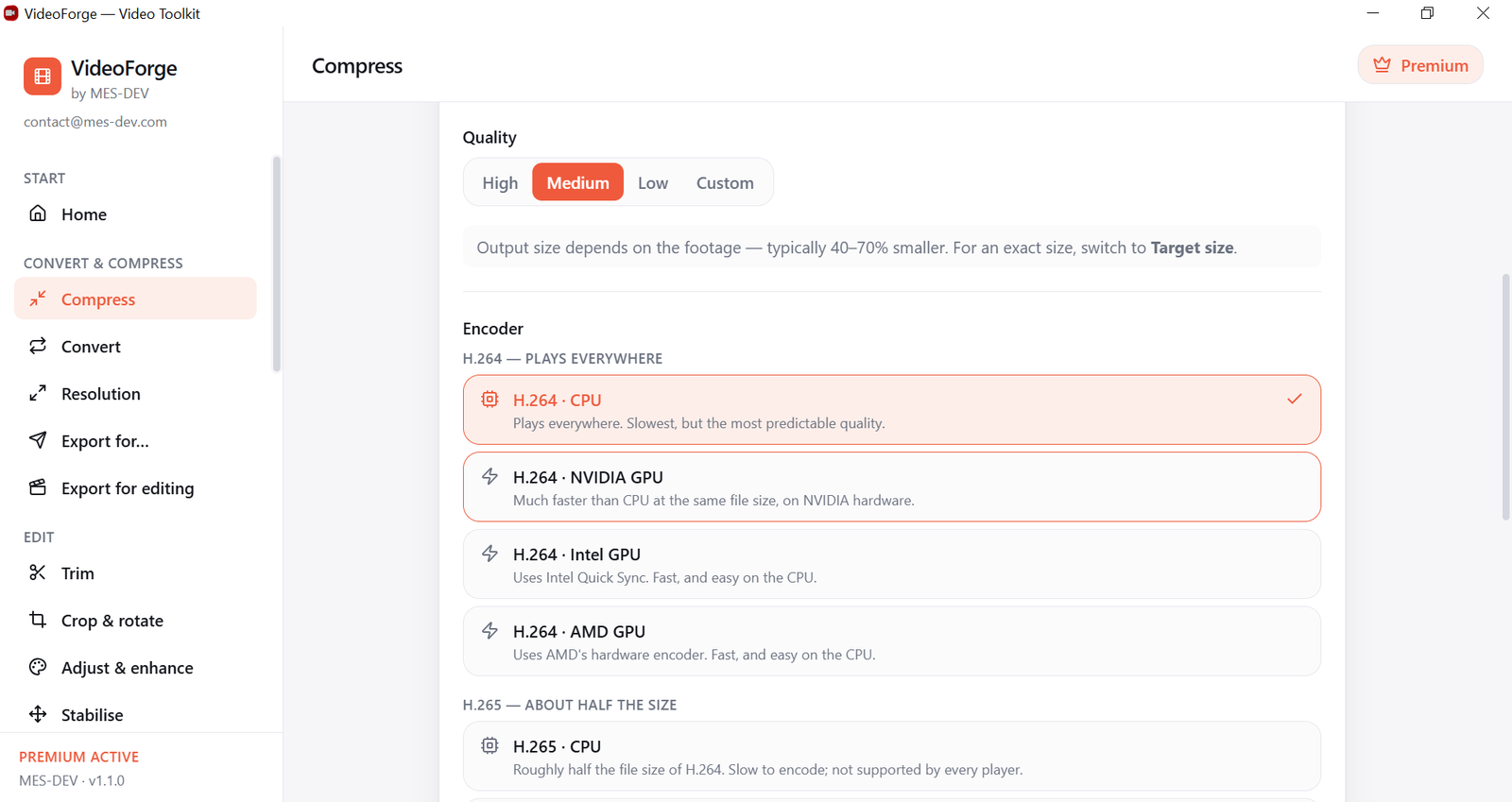Click the Compress page title in the header
Image resolution: width=1512 pixels, height=802 pixels.
[x=357, y=66]
